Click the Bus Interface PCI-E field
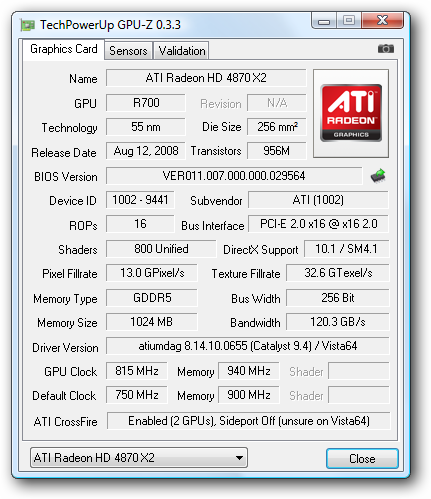 point(318,224)
